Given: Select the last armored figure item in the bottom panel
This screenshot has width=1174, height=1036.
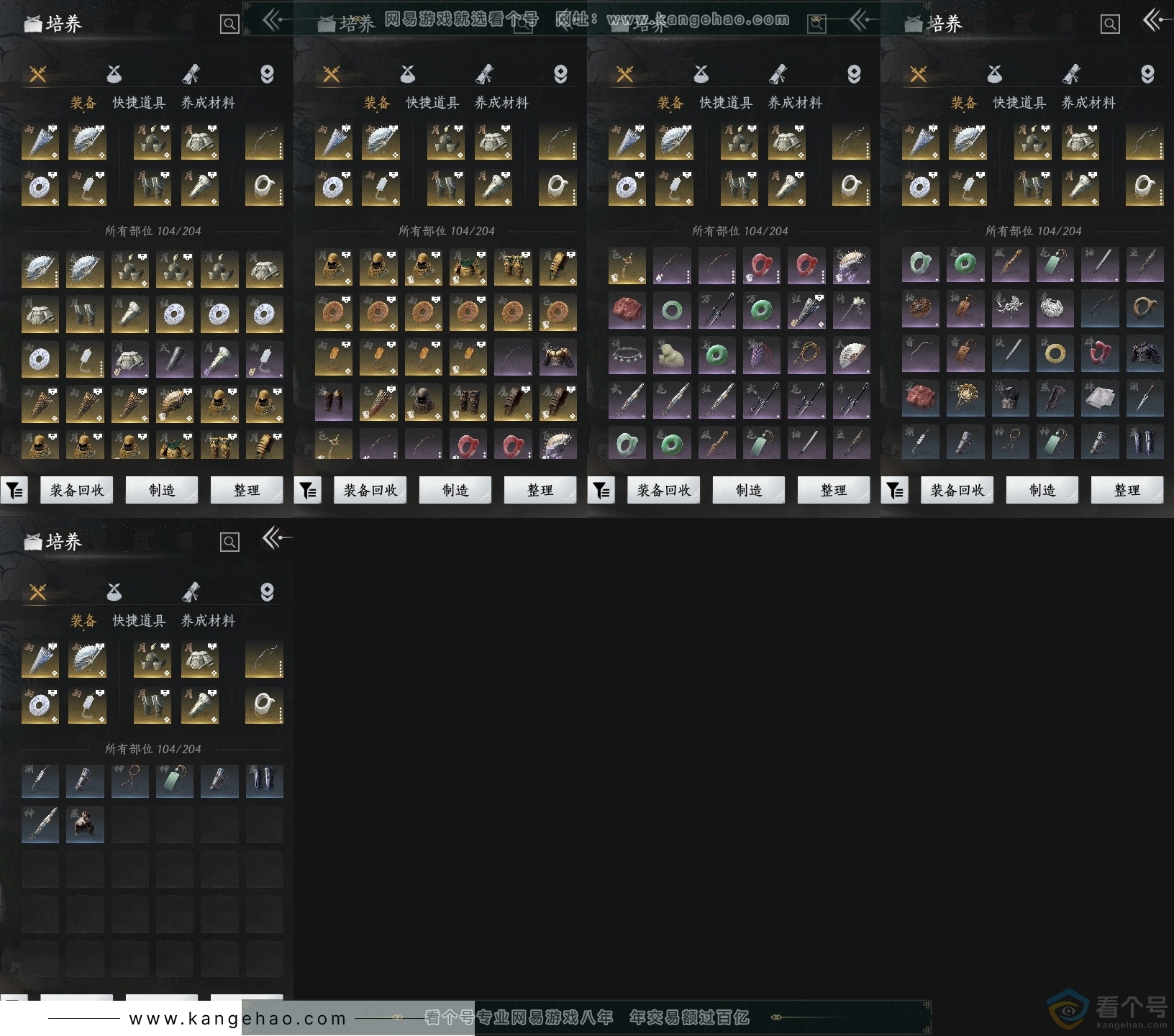Looking at the screenshot, I should [x=86, y=825].
